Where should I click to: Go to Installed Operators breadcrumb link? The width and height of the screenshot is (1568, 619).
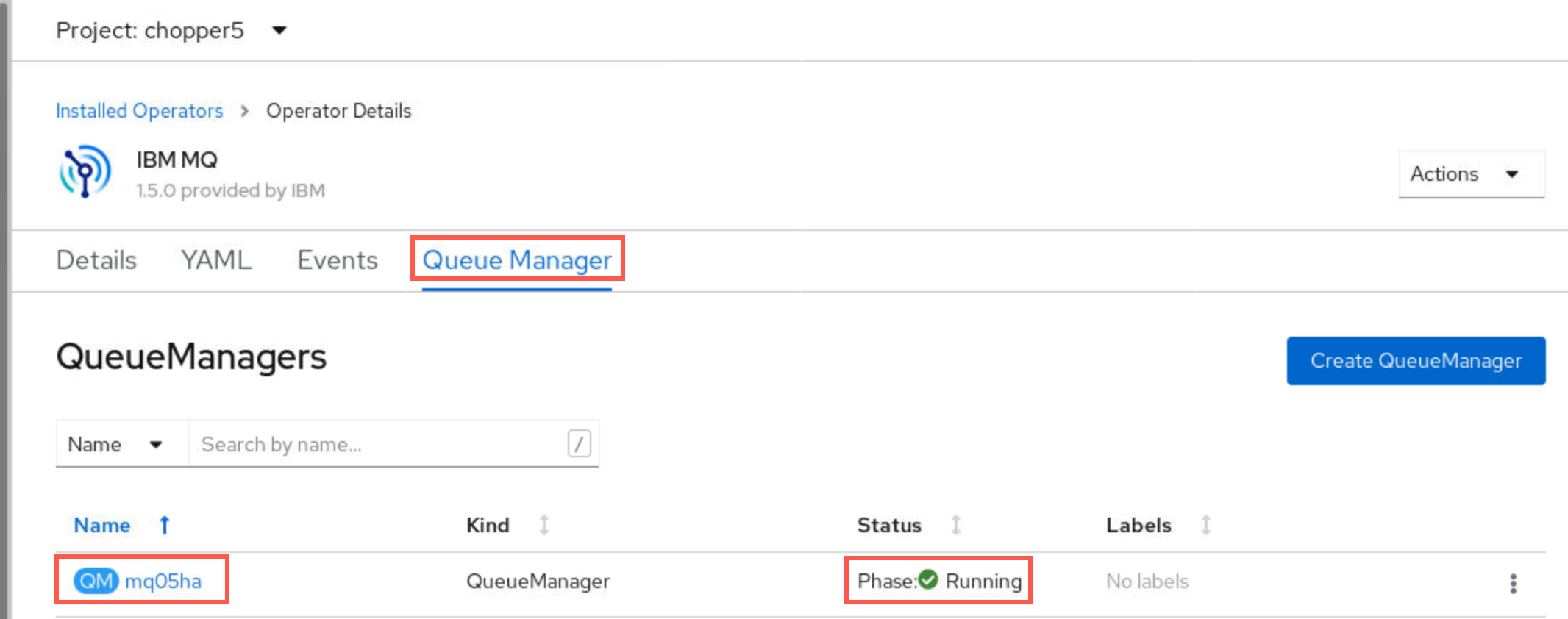pos(139,111)
